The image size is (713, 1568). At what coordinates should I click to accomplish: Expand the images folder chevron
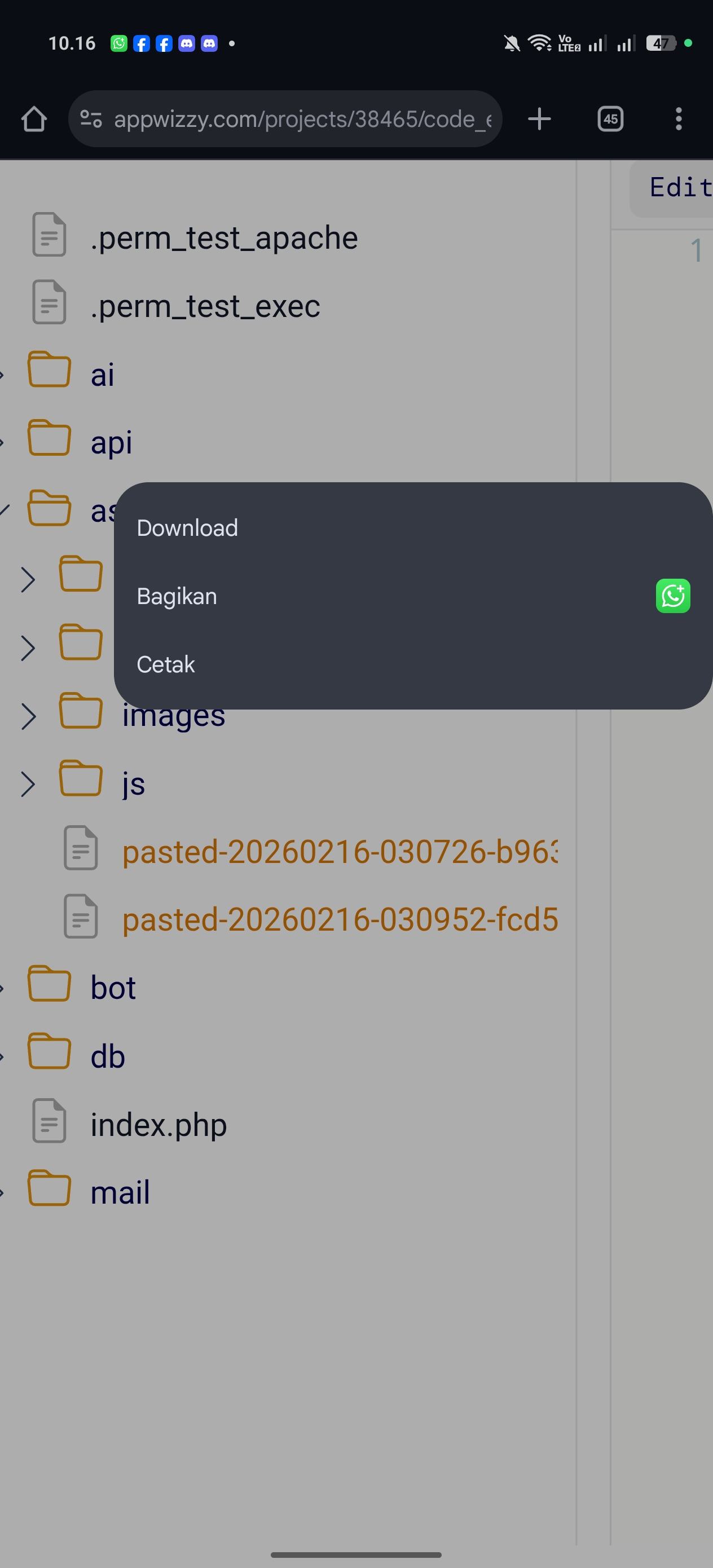tap(28, 716)
